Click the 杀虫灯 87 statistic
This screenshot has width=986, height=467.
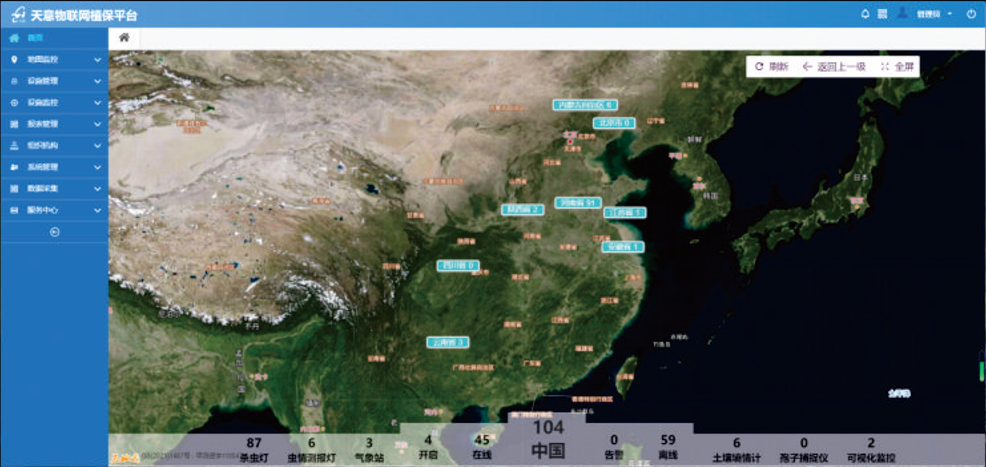click(253, 449)
